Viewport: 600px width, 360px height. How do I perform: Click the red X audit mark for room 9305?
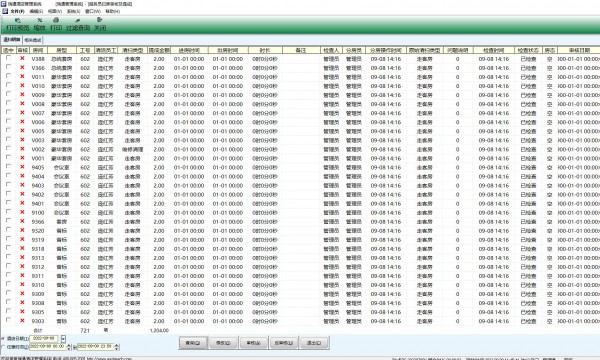click(x=22, y=312)
